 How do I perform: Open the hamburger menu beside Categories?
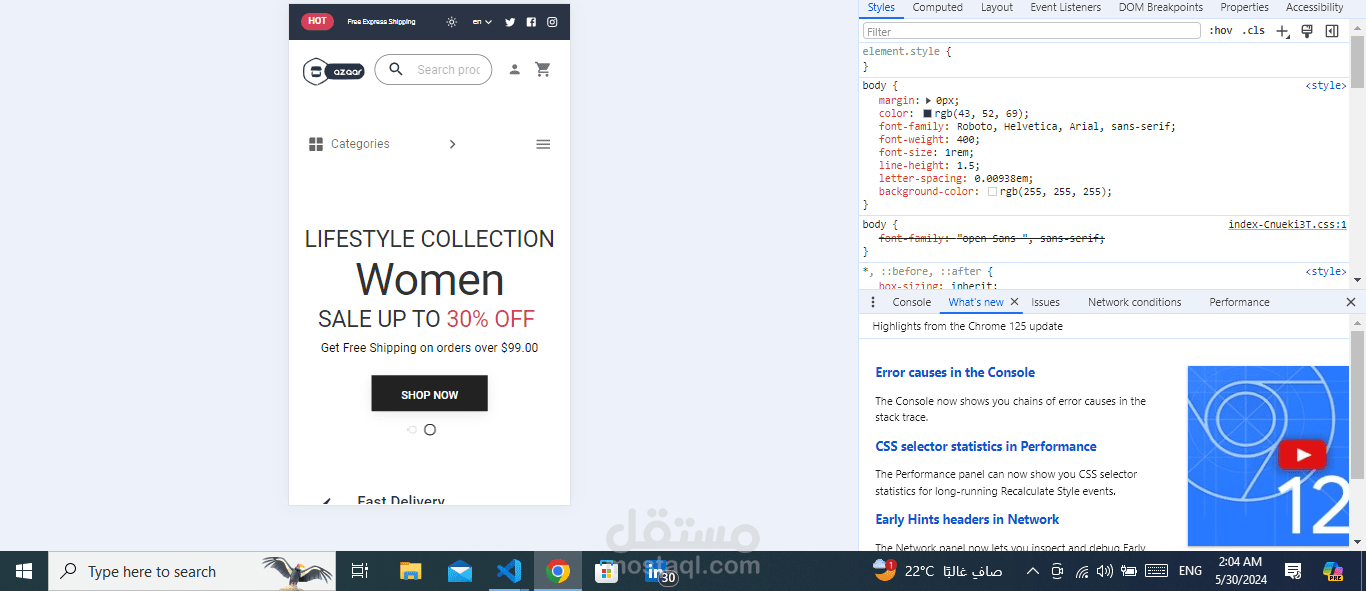(543, 144)
